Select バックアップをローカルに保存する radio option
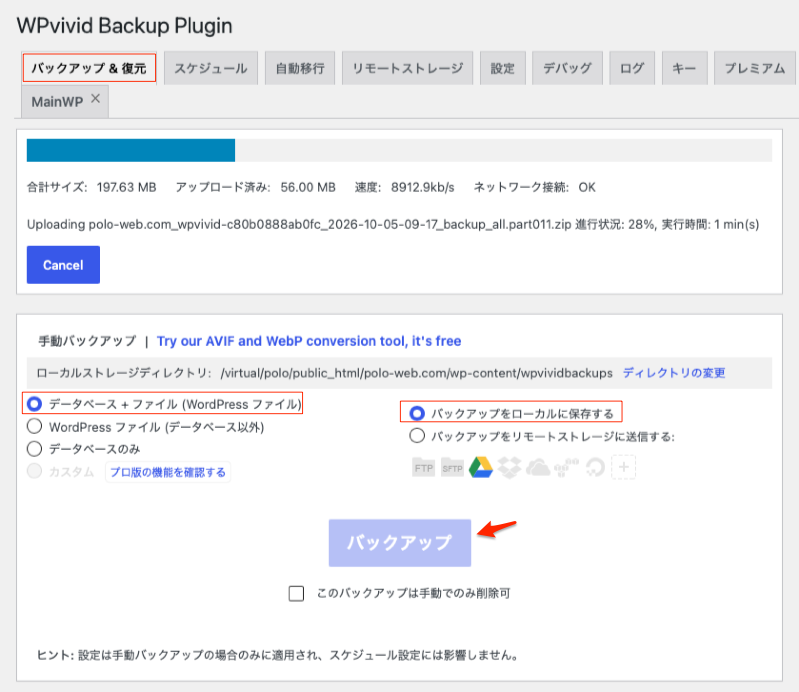 click(x=417, y=413)
